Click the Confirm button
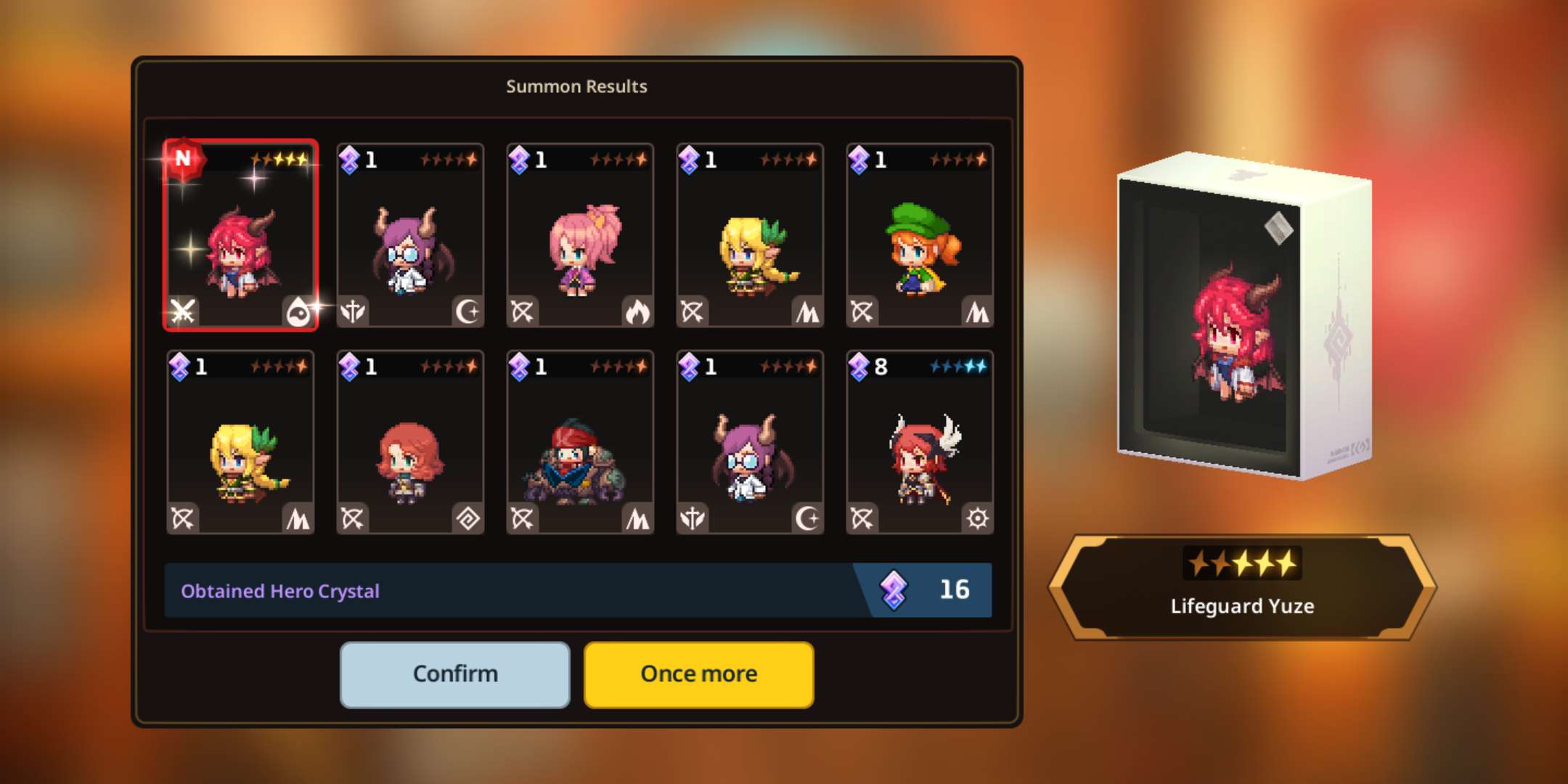Viewport: 1568px width, 784px height. [455, 674]
